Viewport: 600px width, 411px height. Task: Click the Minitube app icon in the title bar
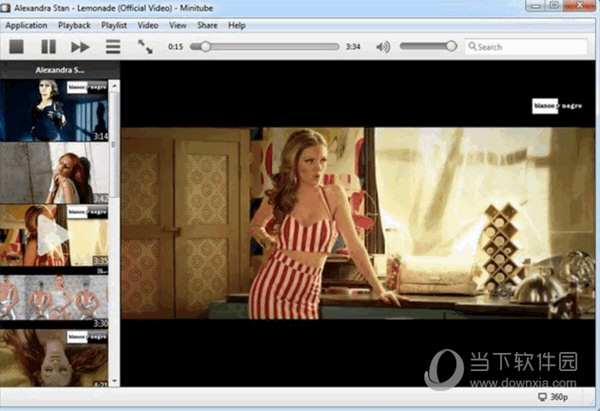tap(5, 8)
